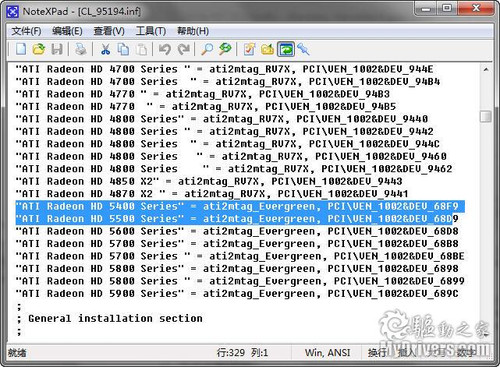Click the HD 5700 line ending in DEV_68B8
Viewport: 500px width, 367px height.
(237, 244)
